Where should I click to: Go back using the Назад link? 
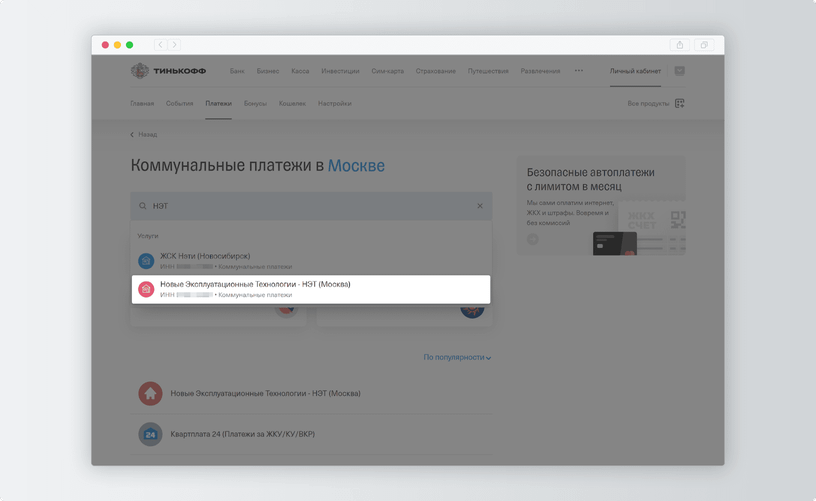click(144, 134)
